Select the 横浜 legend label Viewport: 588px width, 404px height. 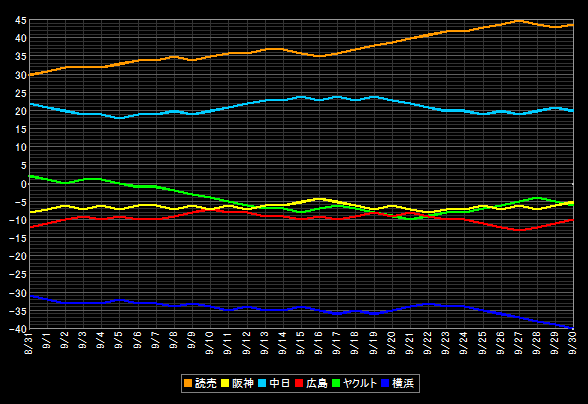(x=403, y=383)
